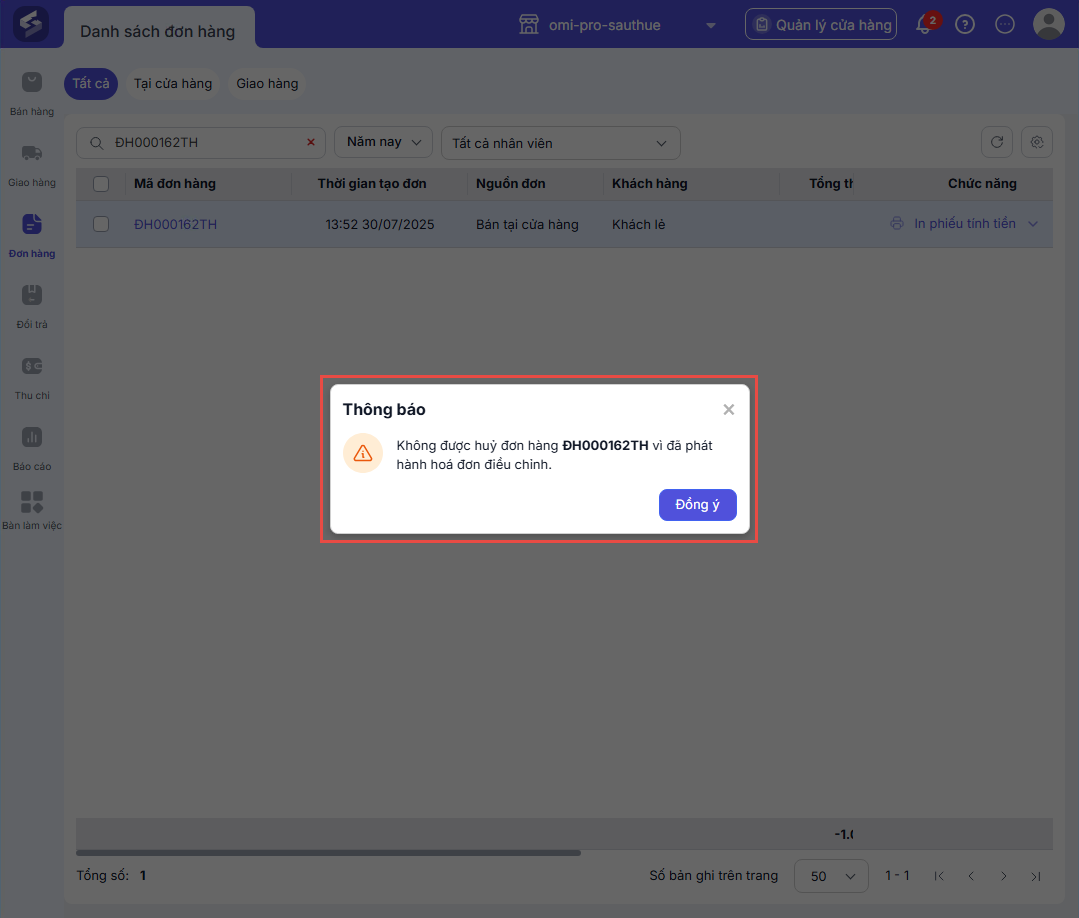This screenshot has width=1079, height=918.
Task: Refresh the order list
Action: (996, 142)
